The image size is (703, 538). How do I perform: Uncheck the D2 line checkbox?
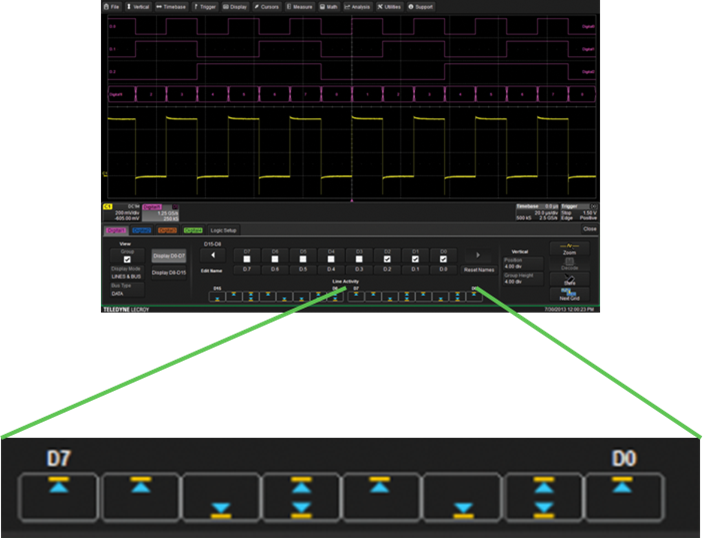click(x=387, y=259)
